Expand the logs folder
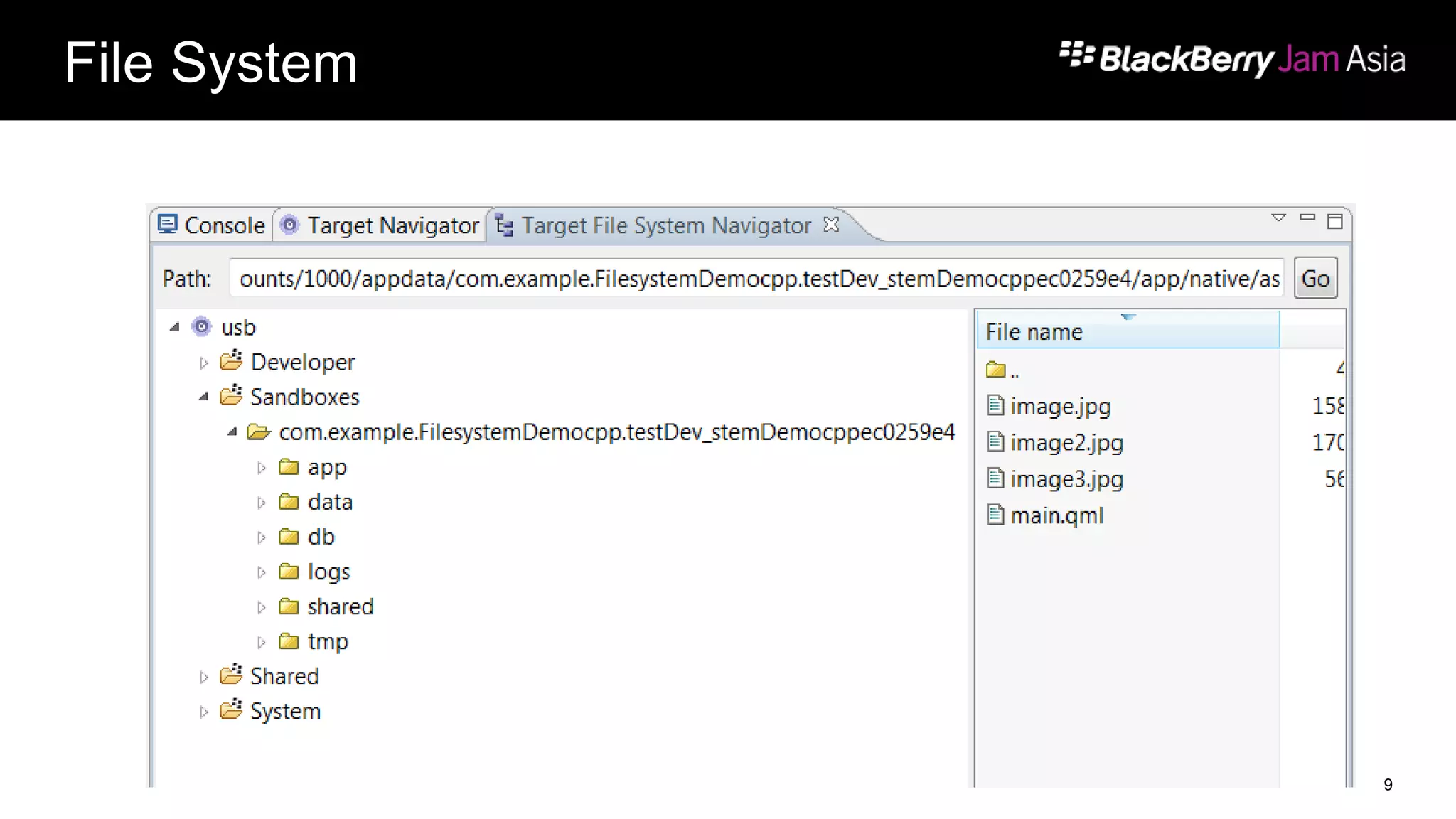Viewport: 1456px width, 819px height. point(262,572)
